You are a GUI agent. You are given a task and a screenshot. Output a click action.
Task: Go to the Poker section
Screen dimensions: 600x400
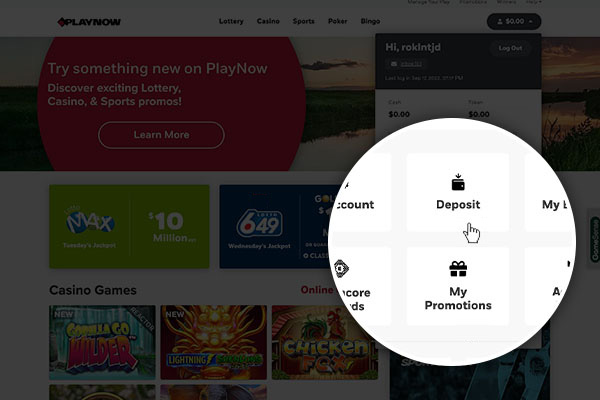pyautogui.click(x=338, y=21)
